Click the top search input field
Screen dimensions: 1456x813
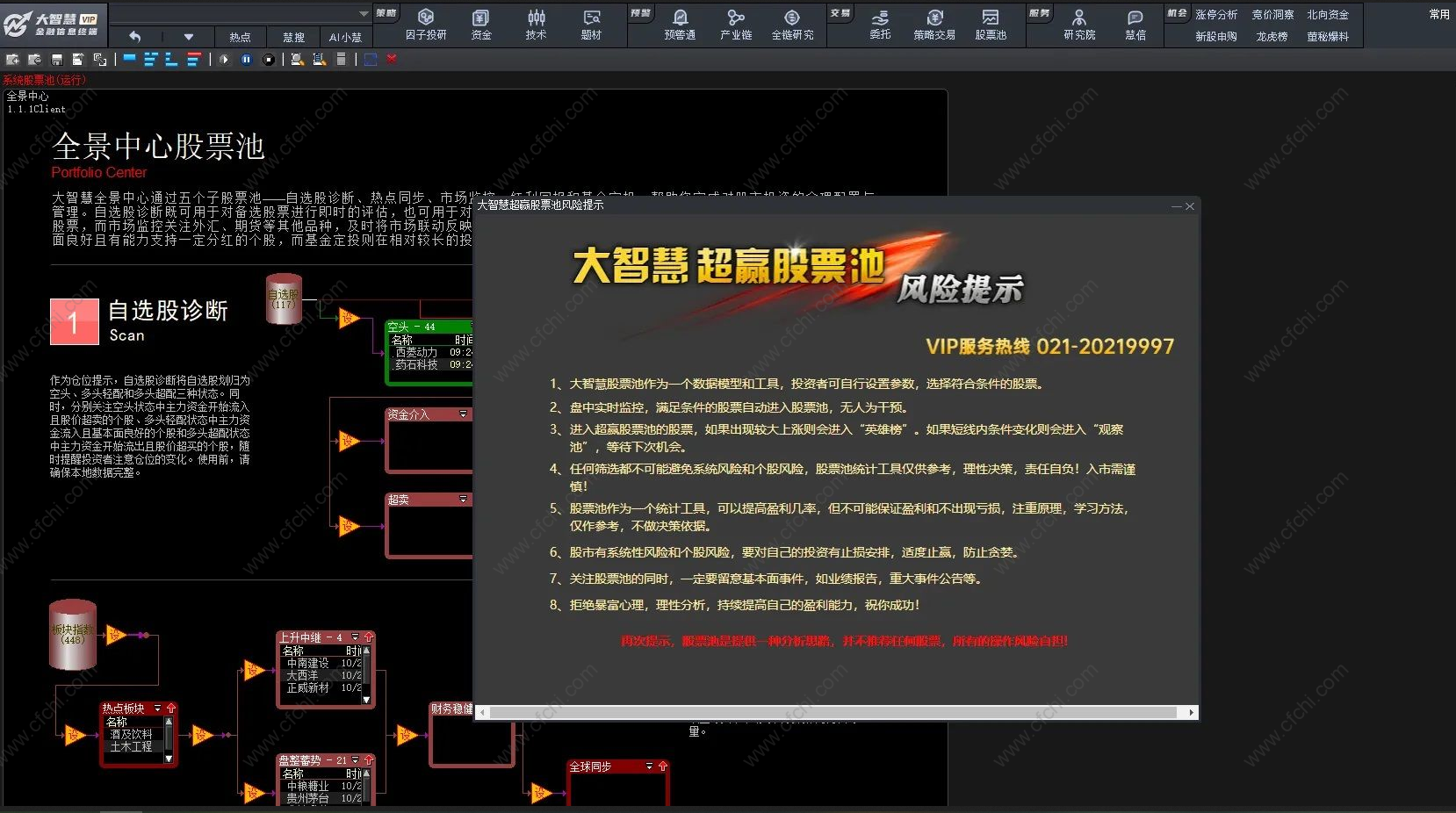[x=233, y=14]
